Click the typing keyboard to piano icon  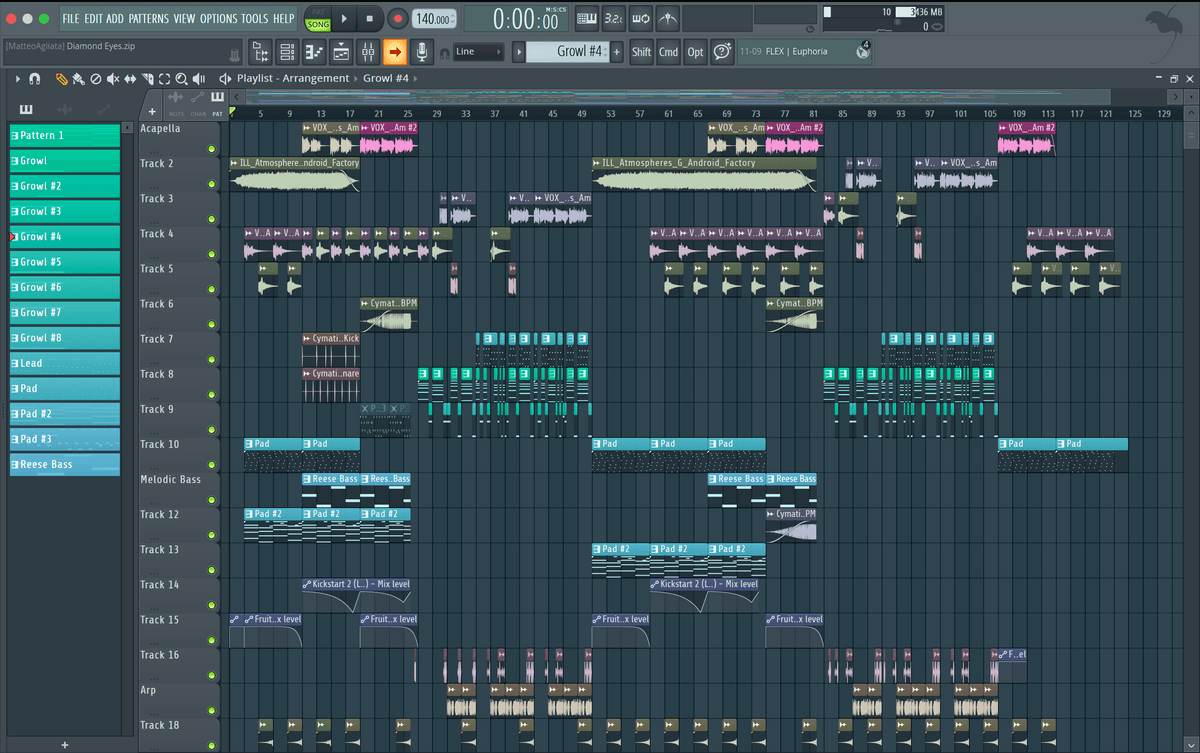[587, 18]
